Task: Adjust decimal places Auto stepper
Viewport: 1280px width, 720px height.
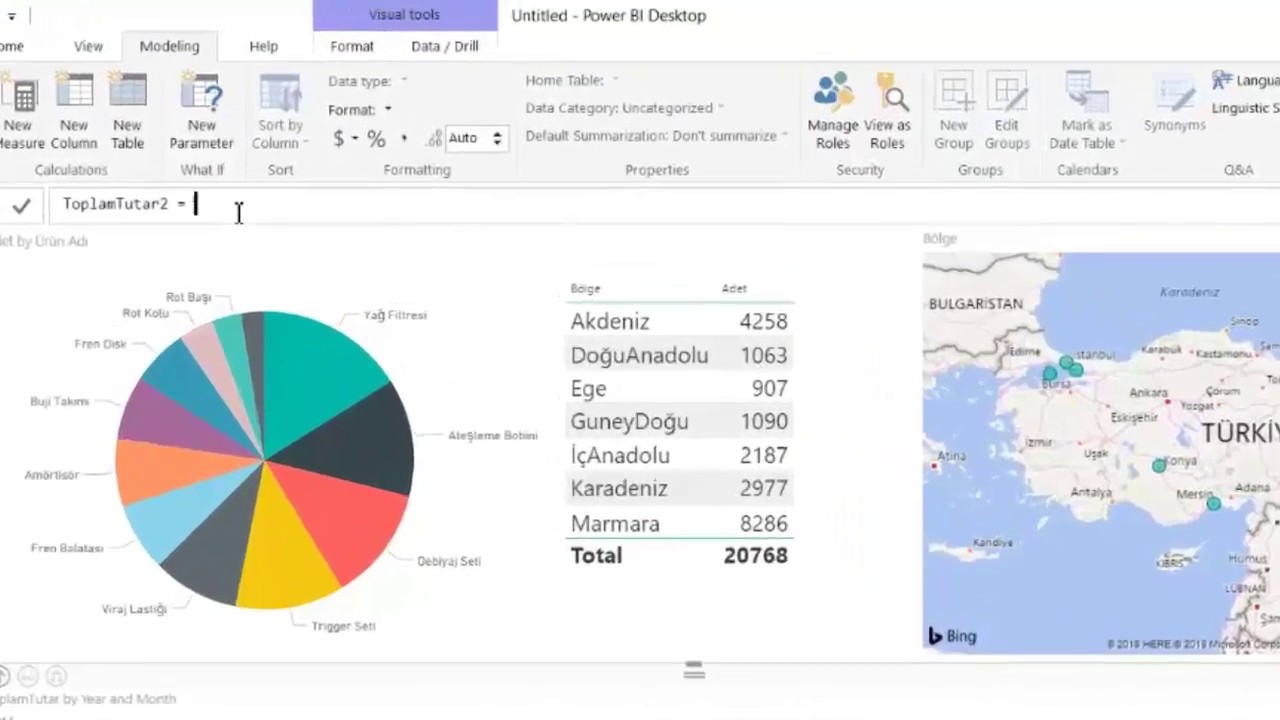Action: pos(497,138)
